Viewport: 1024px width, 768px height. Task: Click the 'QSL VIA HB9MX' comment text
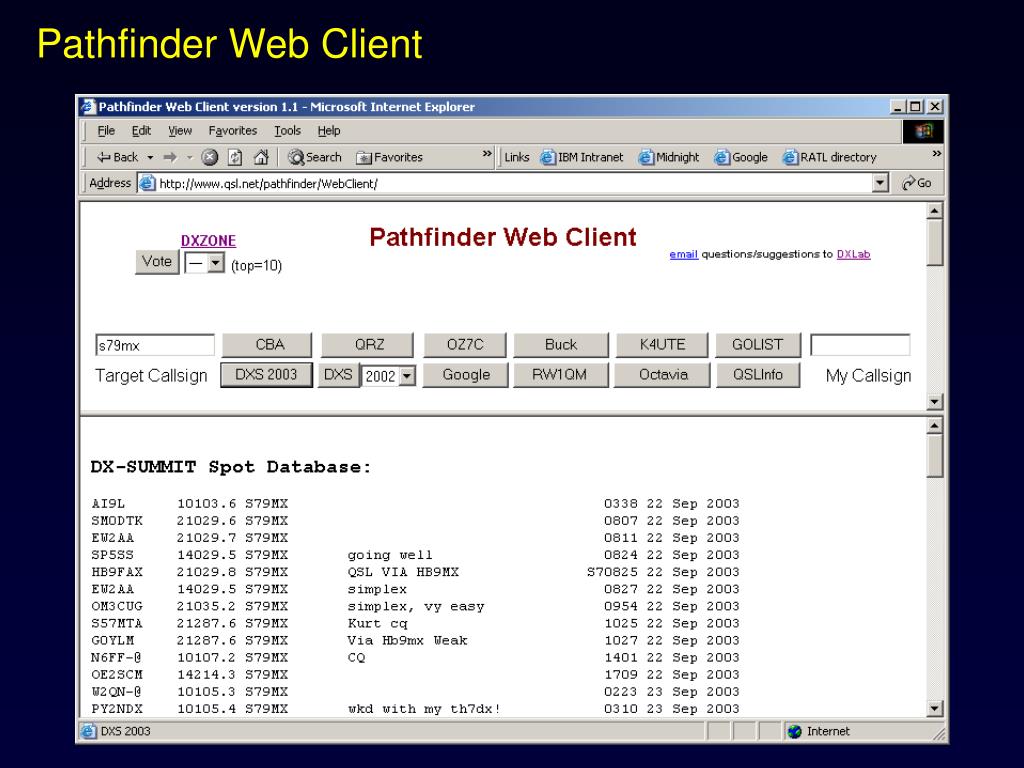403,572
